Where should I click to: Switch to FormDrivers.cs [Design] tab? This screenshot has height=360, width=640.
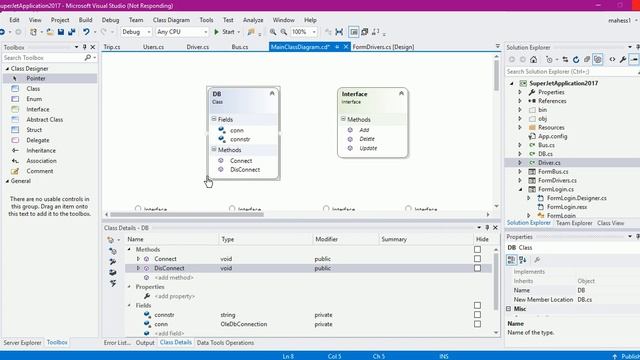pos(383,47)
